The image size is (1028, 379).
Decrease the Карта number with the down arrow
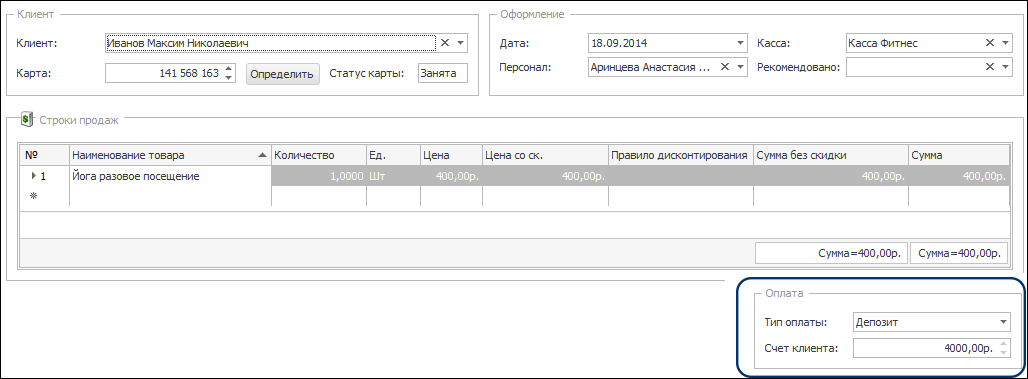click(228, 77)
